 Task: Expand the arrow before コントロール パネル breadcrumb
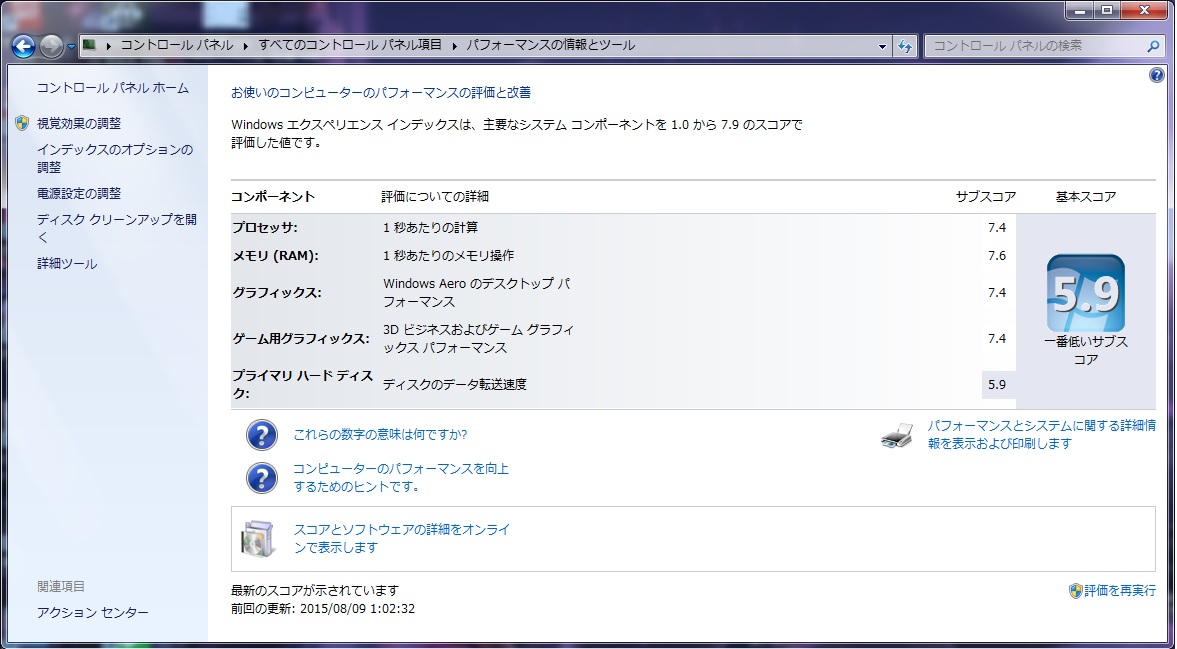coord(109,46)
